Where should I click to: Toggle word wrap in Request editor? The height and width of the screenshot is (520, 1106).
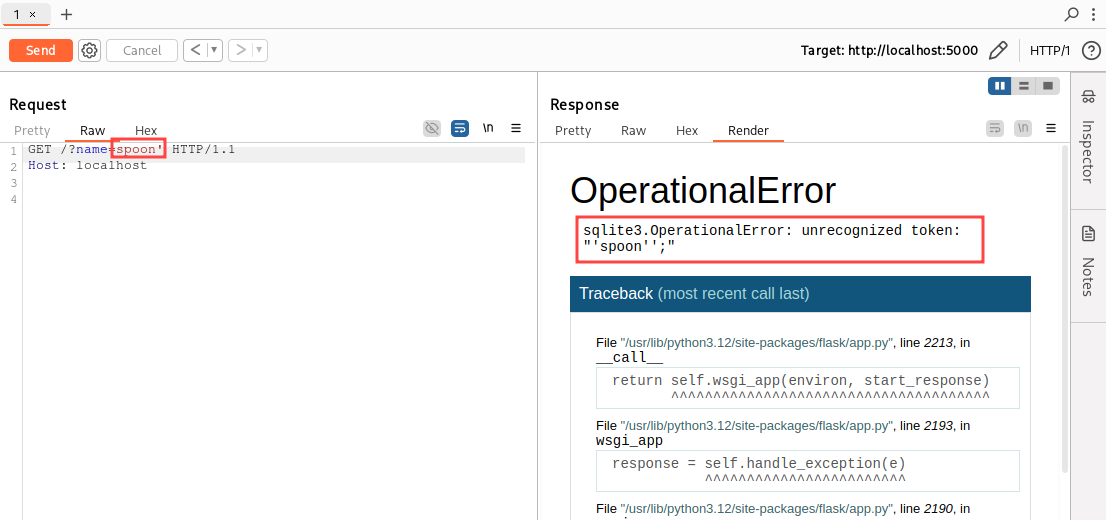pyautogui.click(x=460, y=128)
